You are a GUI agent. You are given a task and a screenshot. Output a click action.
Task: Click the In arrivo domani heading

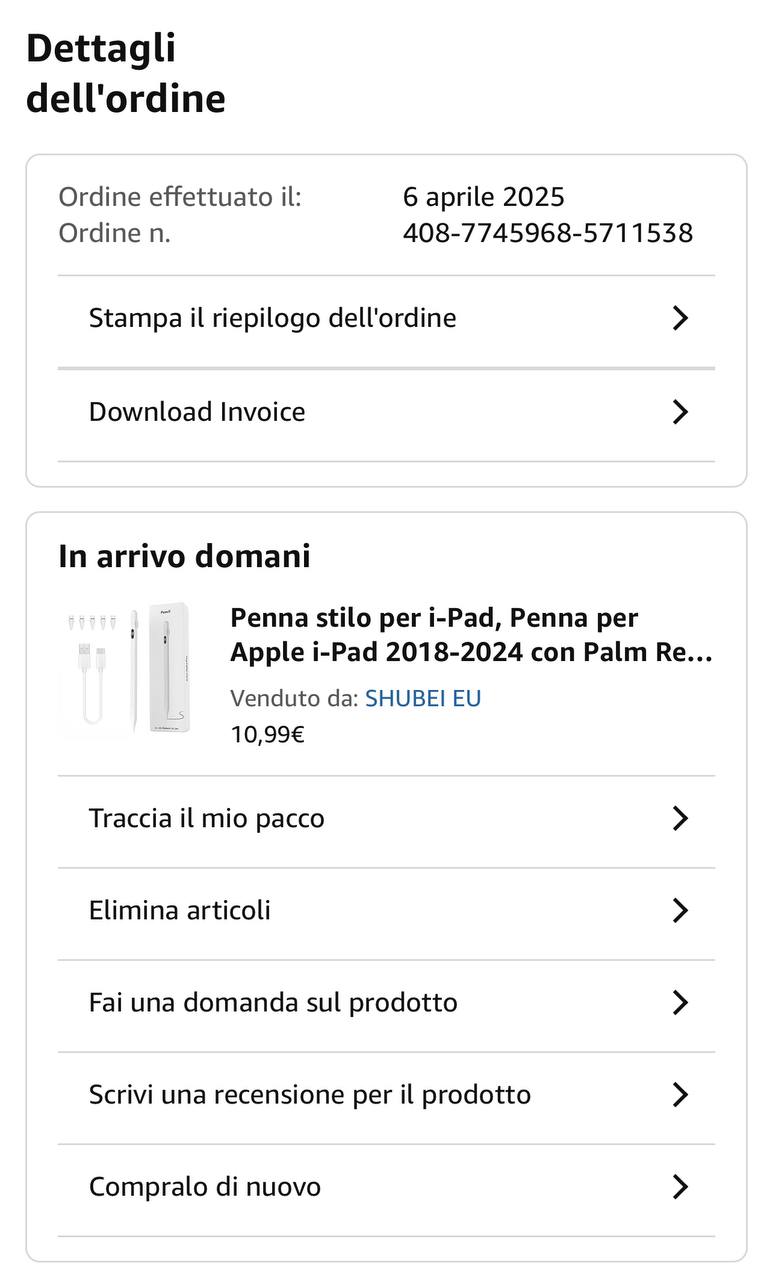coord(184,556)
